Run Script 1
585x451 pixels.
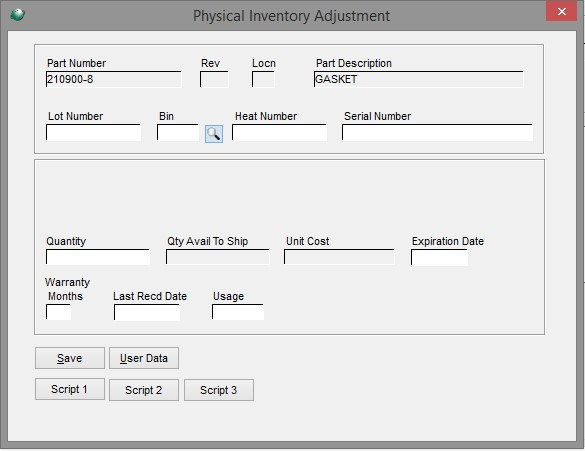[x=70, y=389]
